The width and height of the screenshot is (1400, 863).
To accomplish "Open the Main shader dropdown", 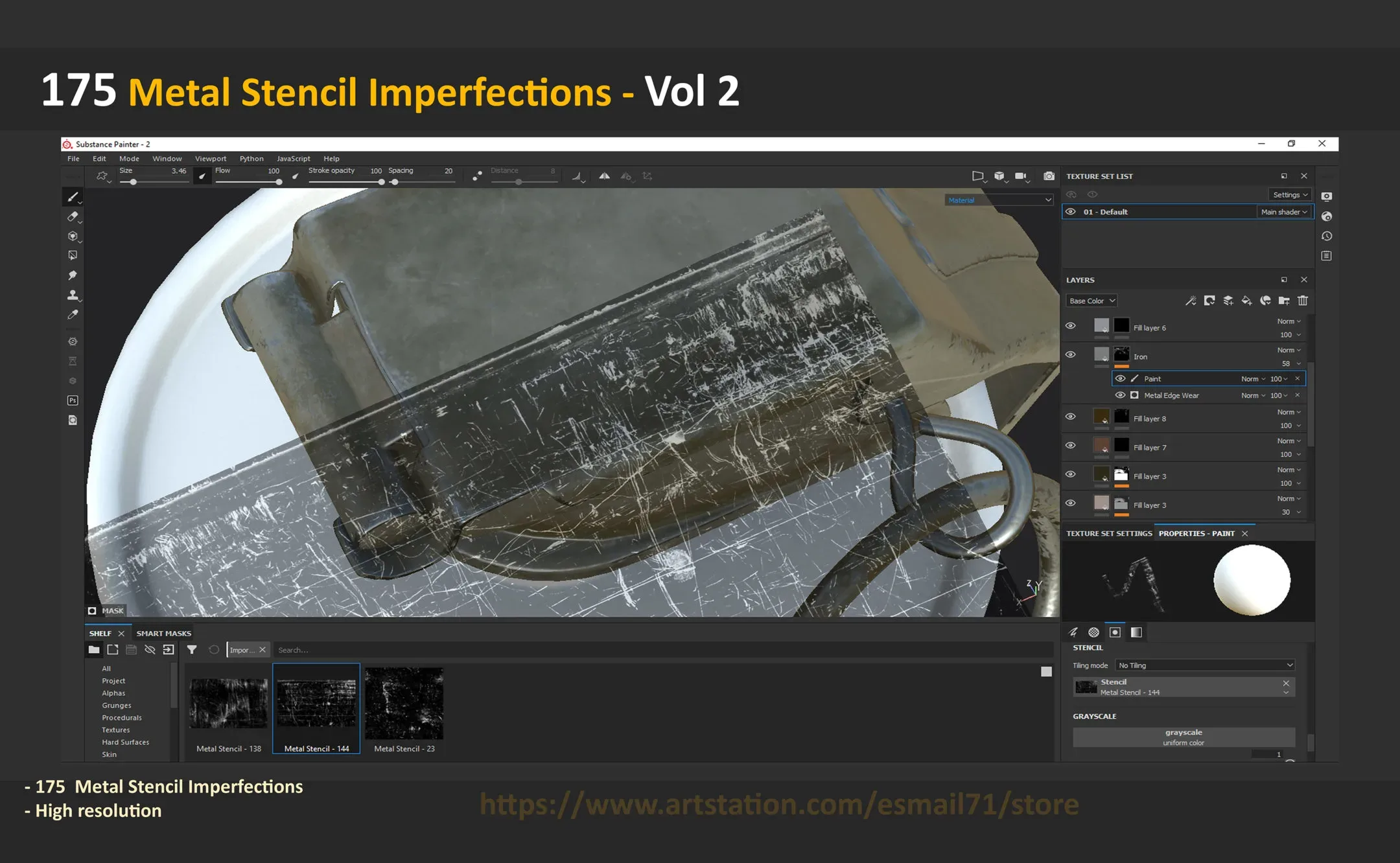I will click(1284, 212).
